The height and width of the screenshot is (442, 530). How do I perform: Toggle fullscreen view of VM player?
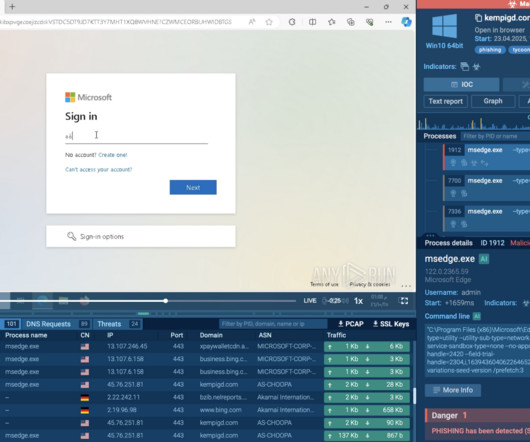pyautogui.click(x=404, y=301)
